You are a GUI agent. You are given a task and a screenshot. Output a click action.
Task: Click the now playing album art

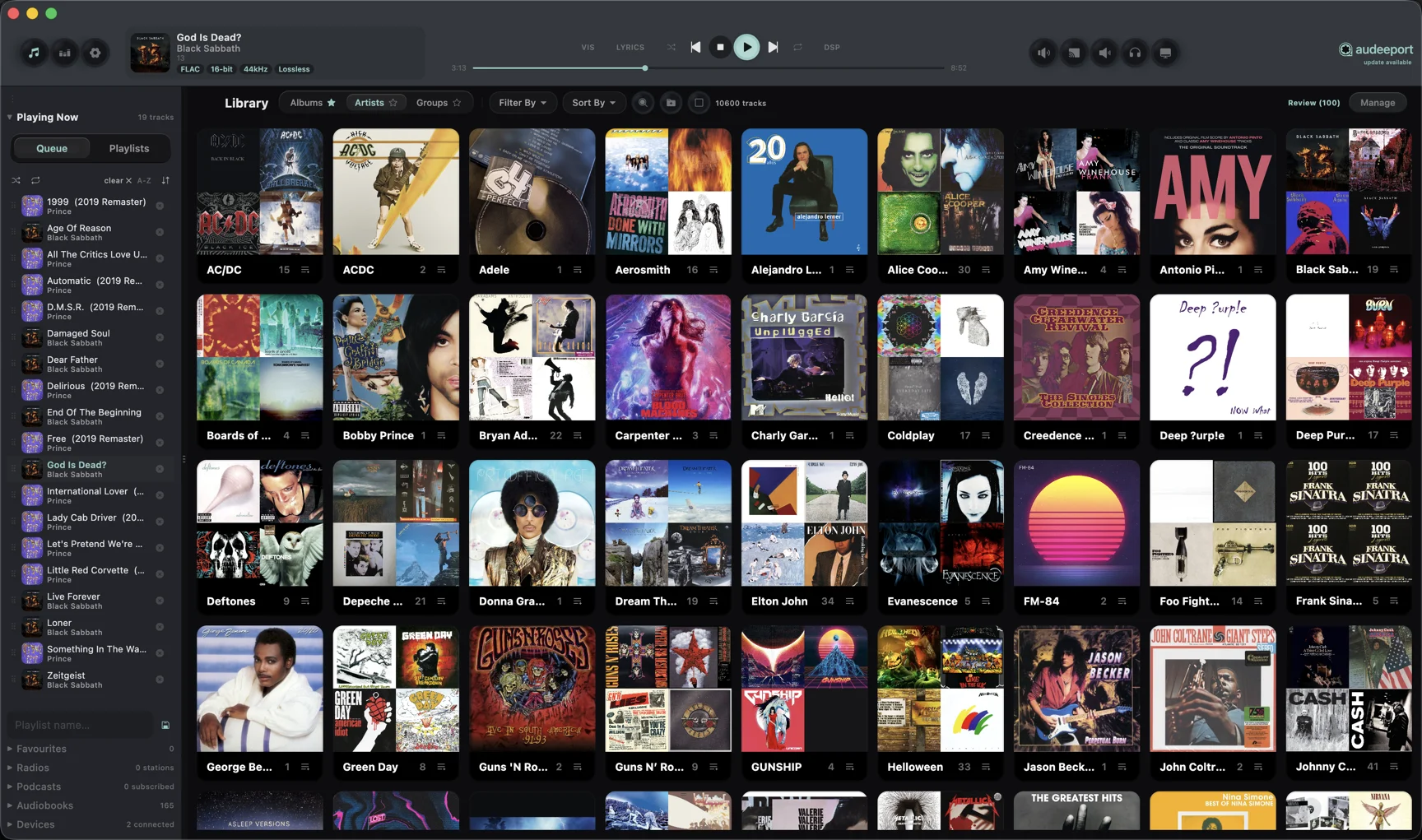tap(150, 53)
